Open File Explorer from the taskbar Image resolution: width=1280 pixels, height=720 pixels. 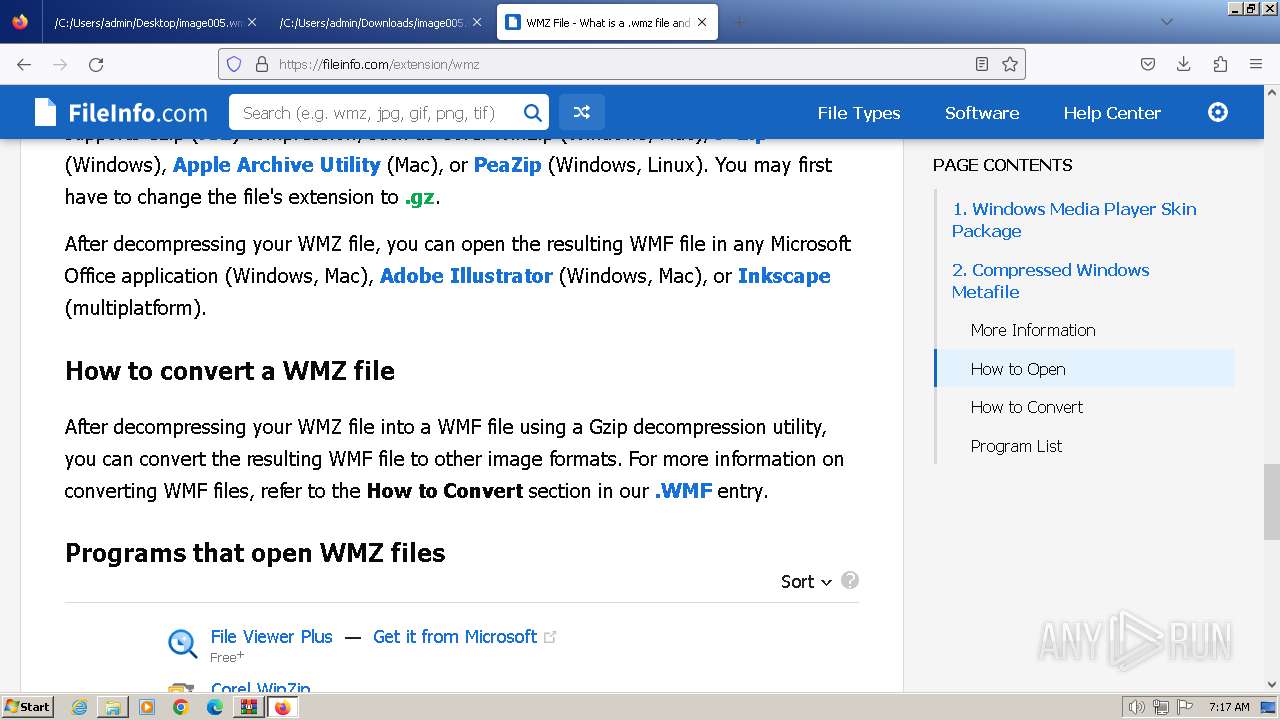pyautogui.click(x=113, y=707)
